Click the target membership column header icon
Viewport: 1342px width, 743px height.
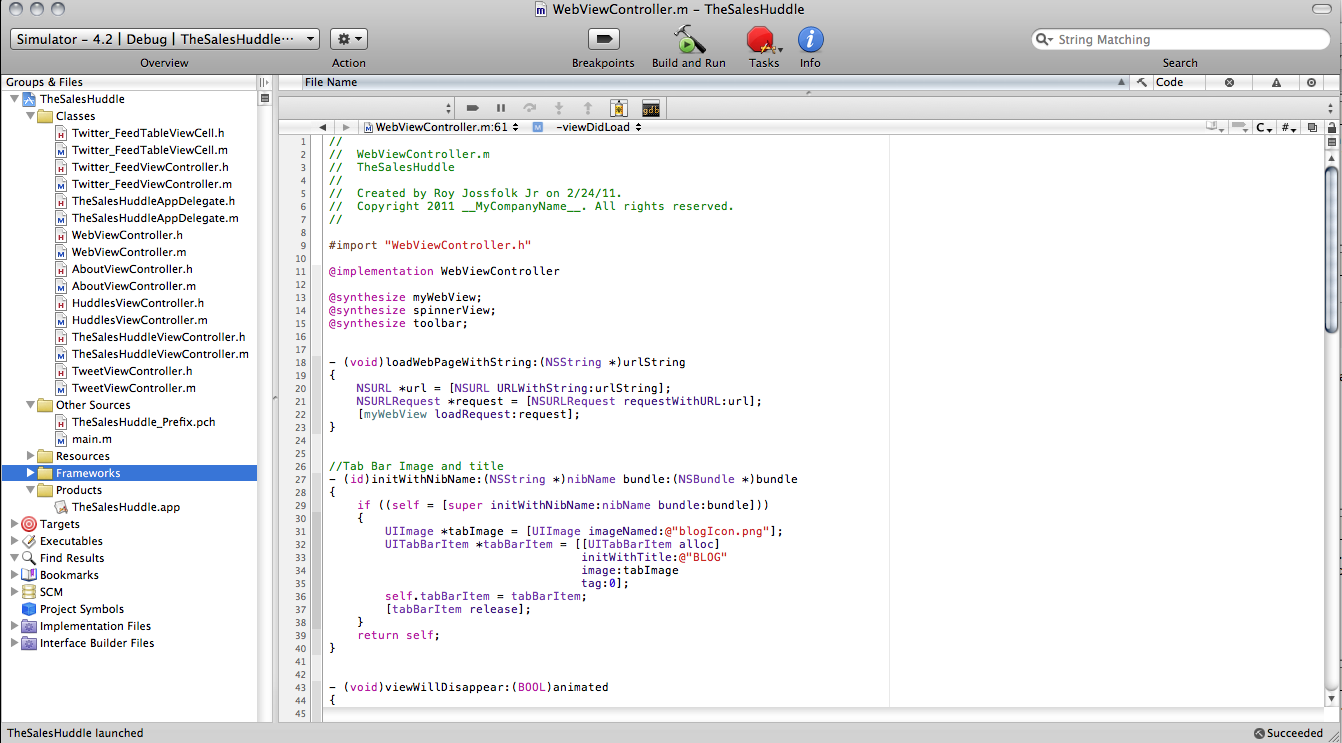click(1312, 82)
